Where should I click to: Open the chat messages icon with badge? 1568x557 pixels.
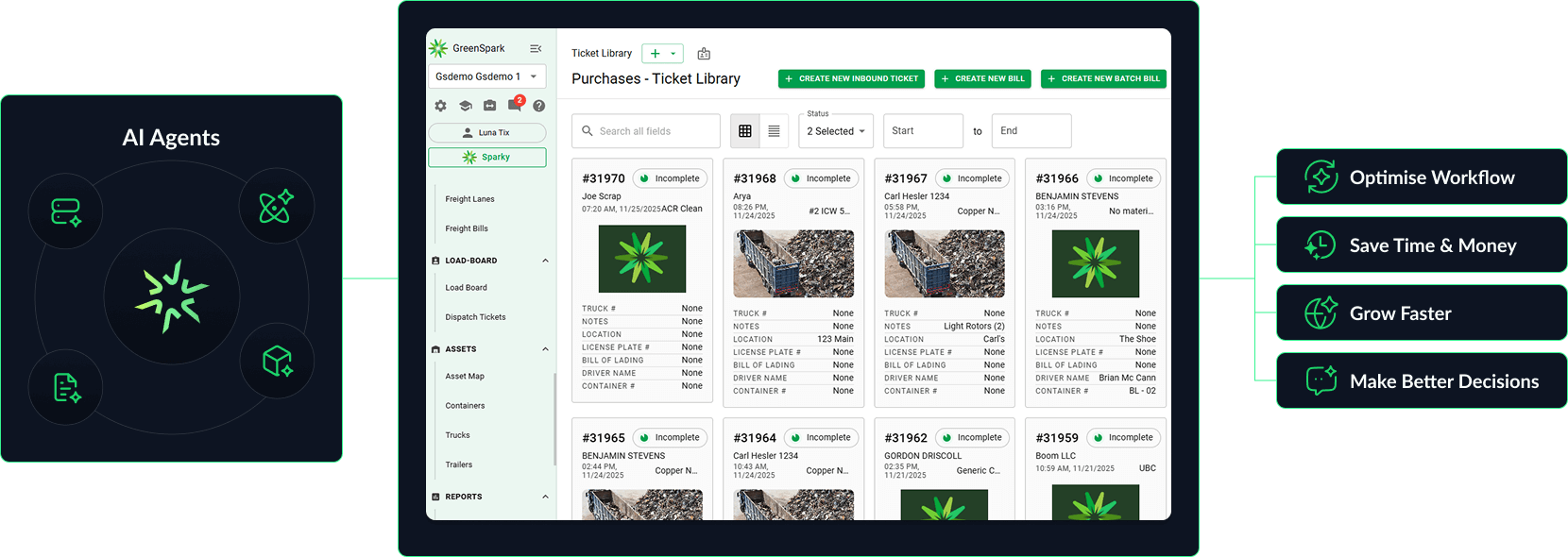pos(514,105)
